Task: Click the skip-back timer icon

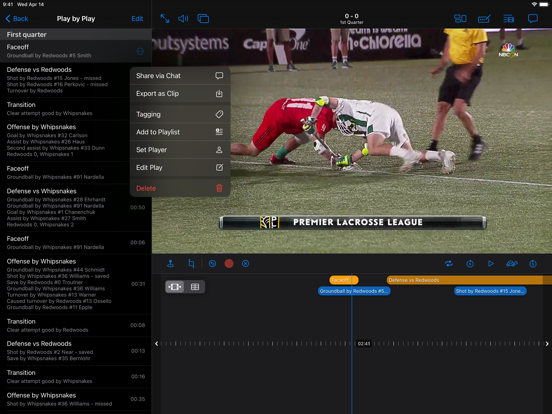Action: tap(470, 263)
